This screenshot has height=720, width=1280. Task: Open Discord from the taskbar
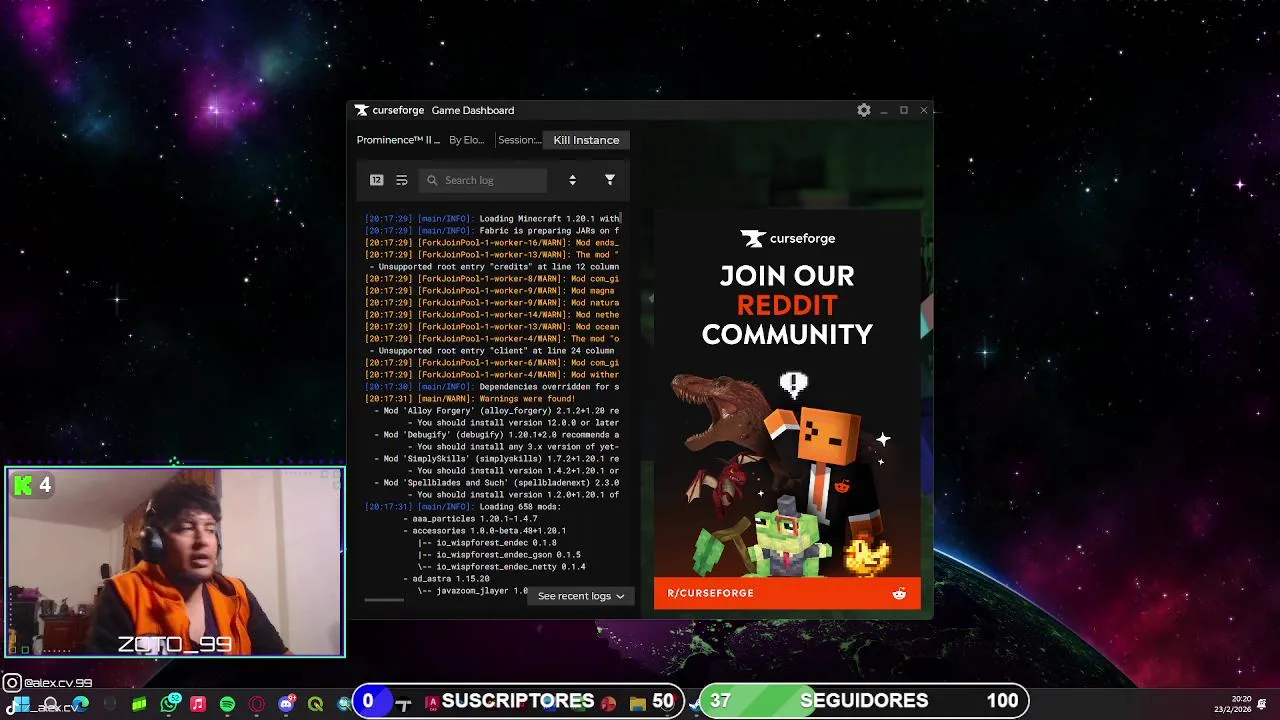286,704
